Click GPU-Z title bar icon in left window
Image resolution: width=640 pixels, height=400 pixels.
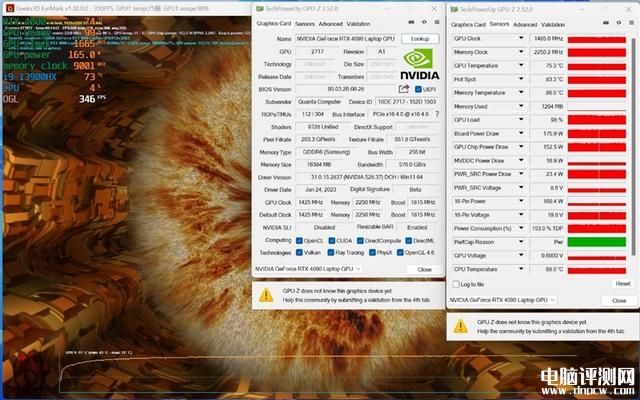pyautogui.click(x=260, y=9)
